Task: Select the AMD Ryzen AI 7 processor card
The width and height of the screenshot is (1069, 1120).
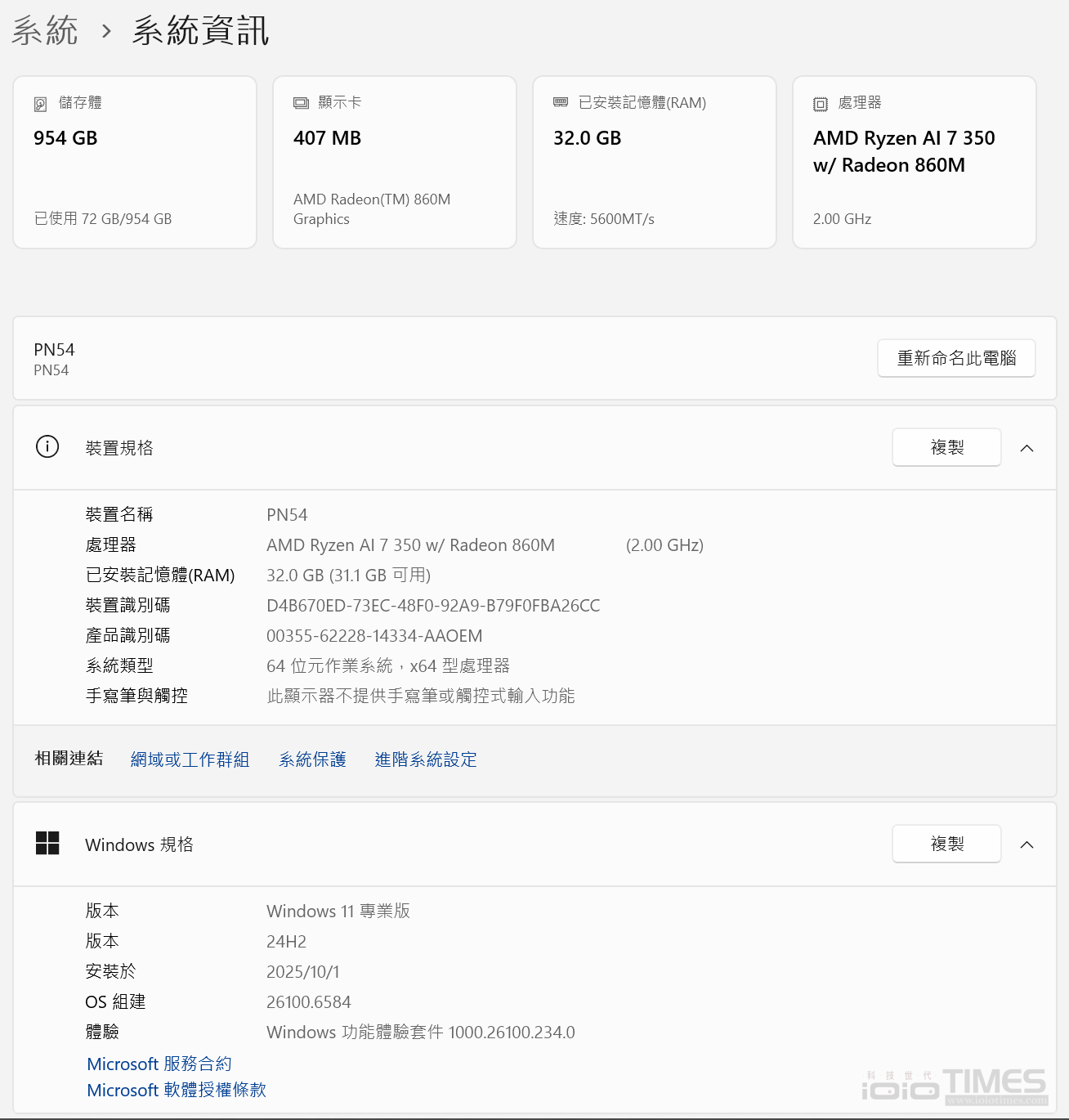Action: pos(915,162)
